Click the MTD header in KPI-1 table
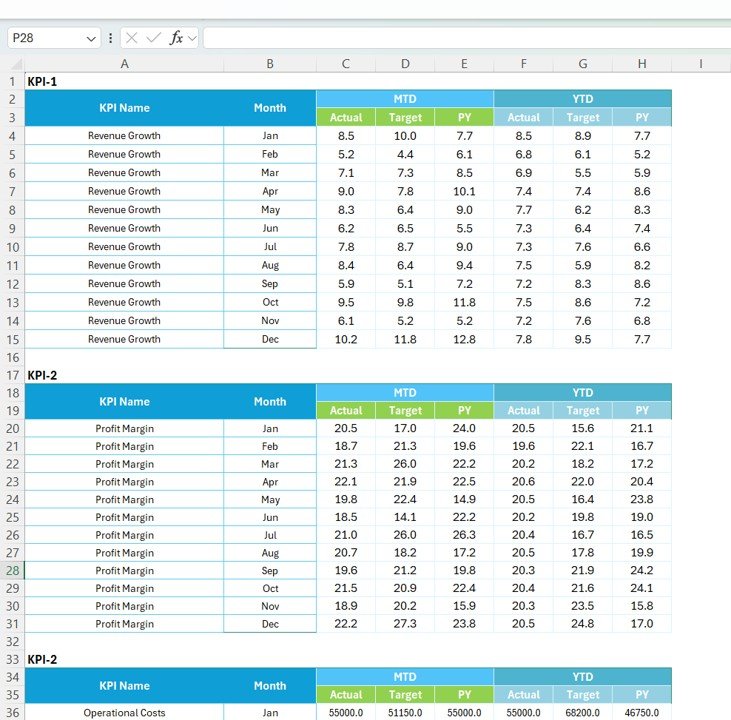This screenshot has width=731, height=720. 405,99
